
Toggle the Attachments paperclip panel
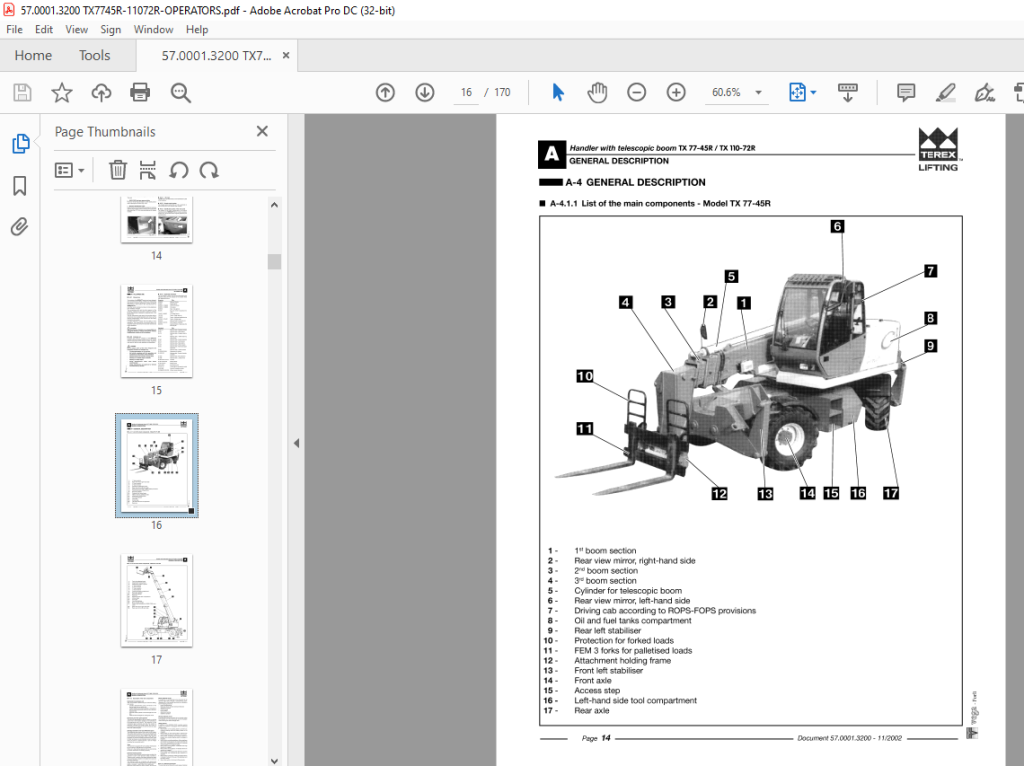20,227
